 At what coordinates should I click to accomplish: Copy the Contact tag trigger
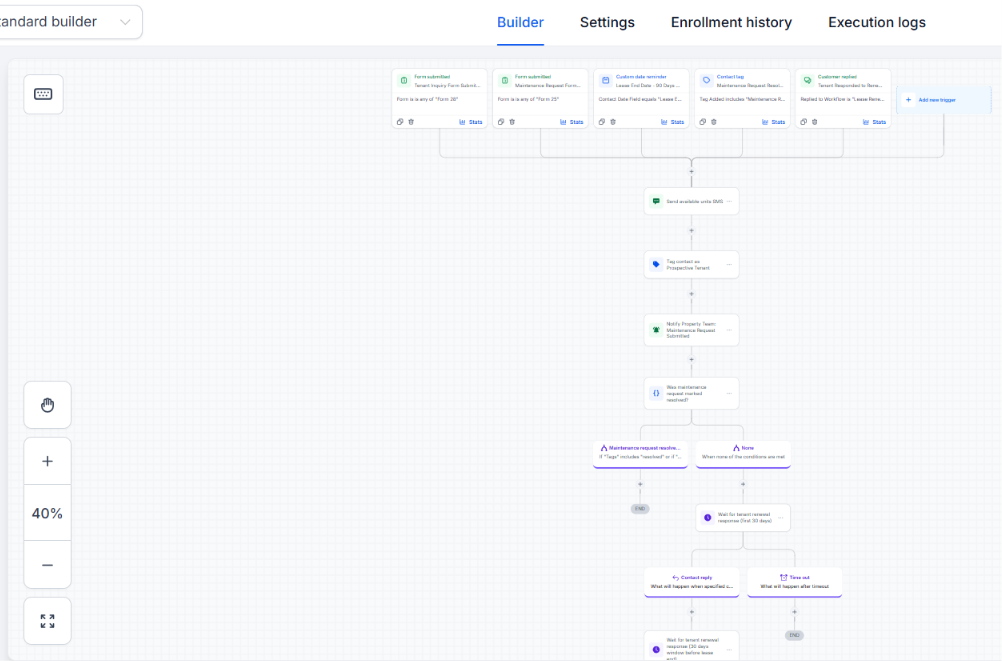coord(703,121)
